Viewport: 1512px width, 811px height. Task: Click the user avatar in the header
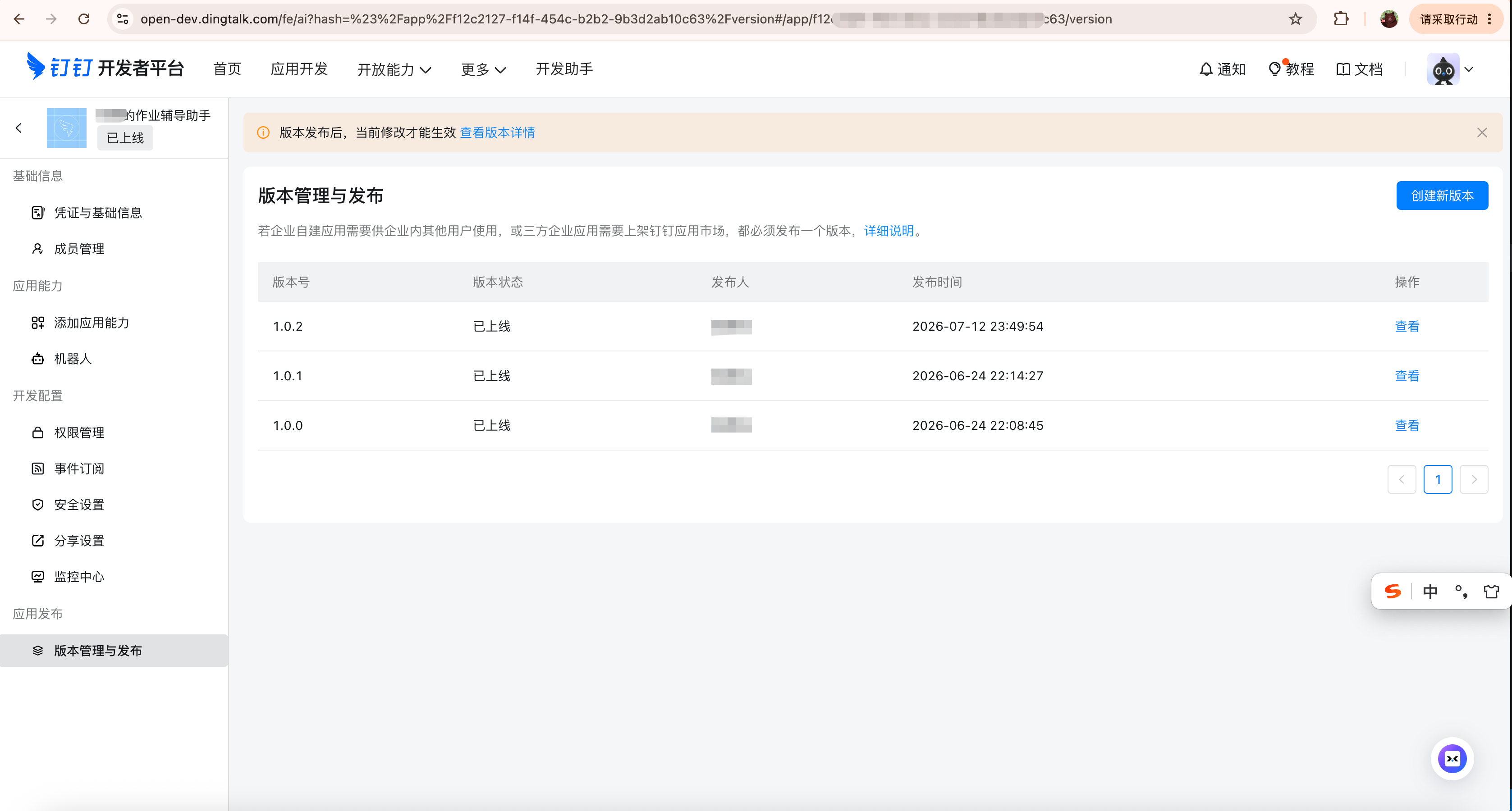[1443, 69]
